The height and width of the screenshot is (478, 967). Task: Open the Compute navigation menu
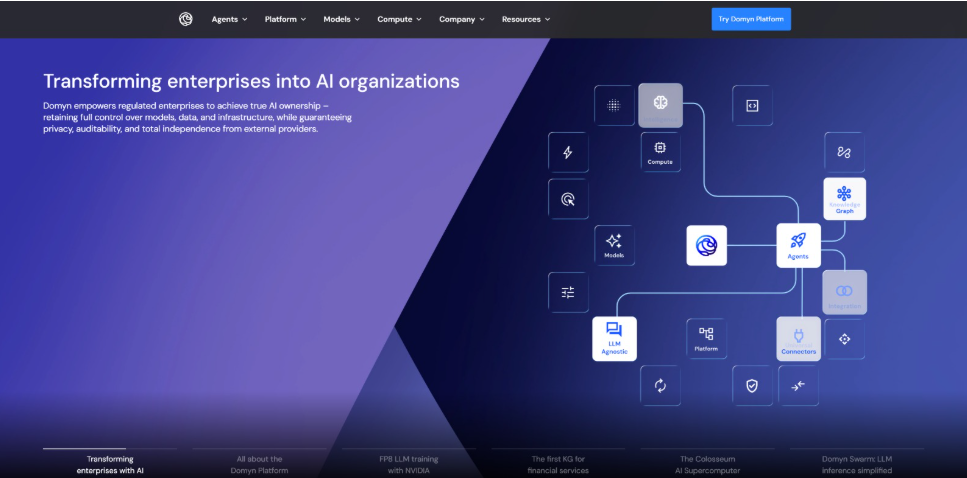(399, 19)
